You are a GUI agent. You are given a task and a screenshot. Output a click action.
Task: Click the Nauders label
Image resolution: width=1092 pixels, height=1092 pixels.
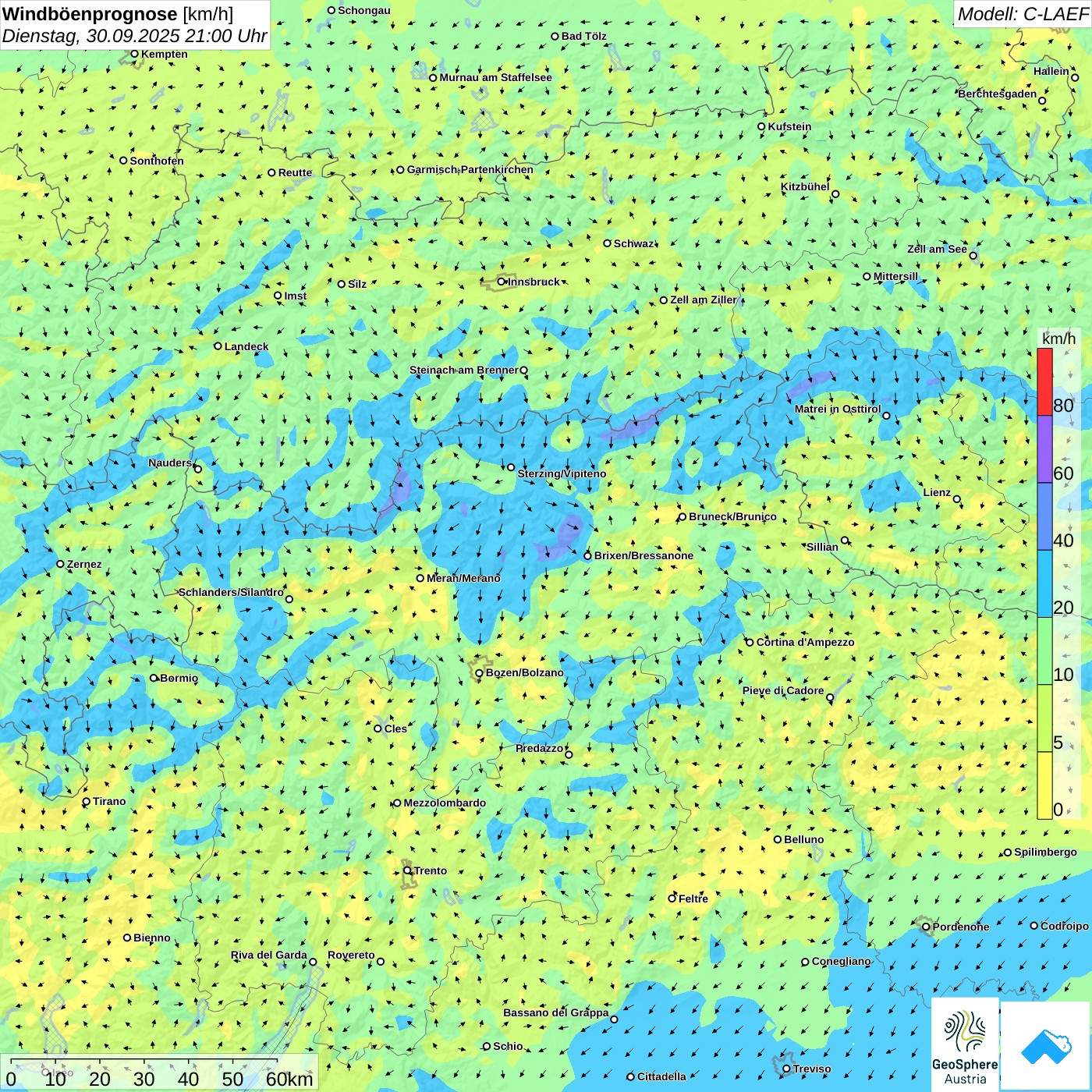tap(170, 463)
